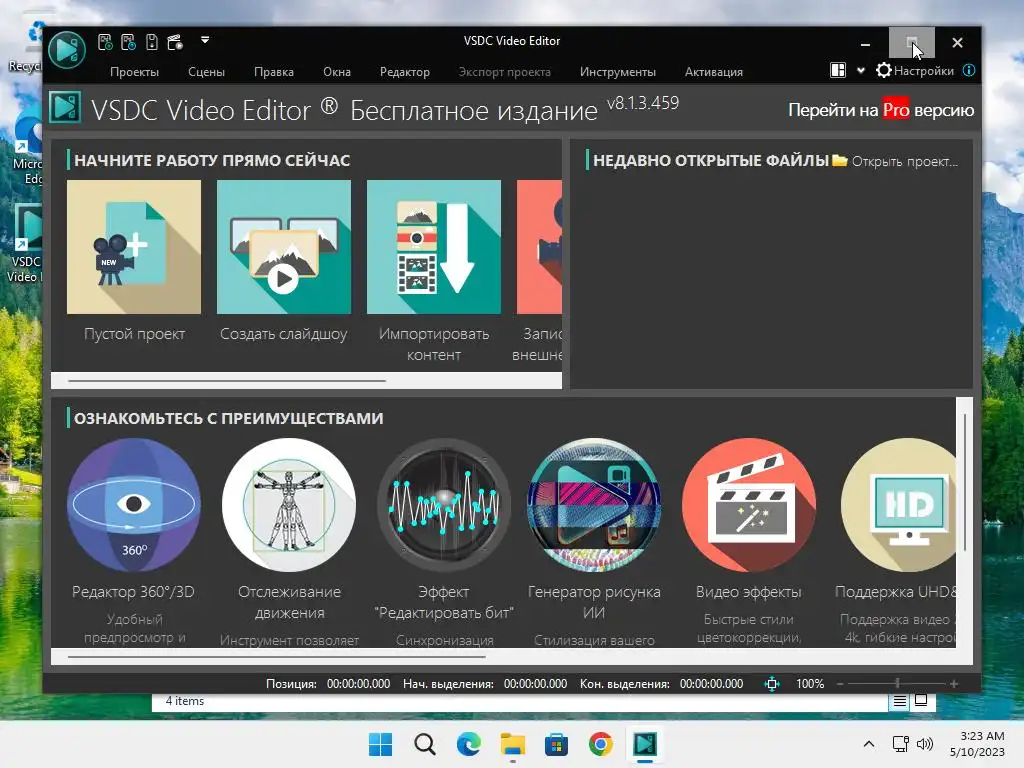The width and height of the screenshot is (1024, 768).
Task: Click horizontal scrollbar under start tiles
Action: (x=227, y=380)
